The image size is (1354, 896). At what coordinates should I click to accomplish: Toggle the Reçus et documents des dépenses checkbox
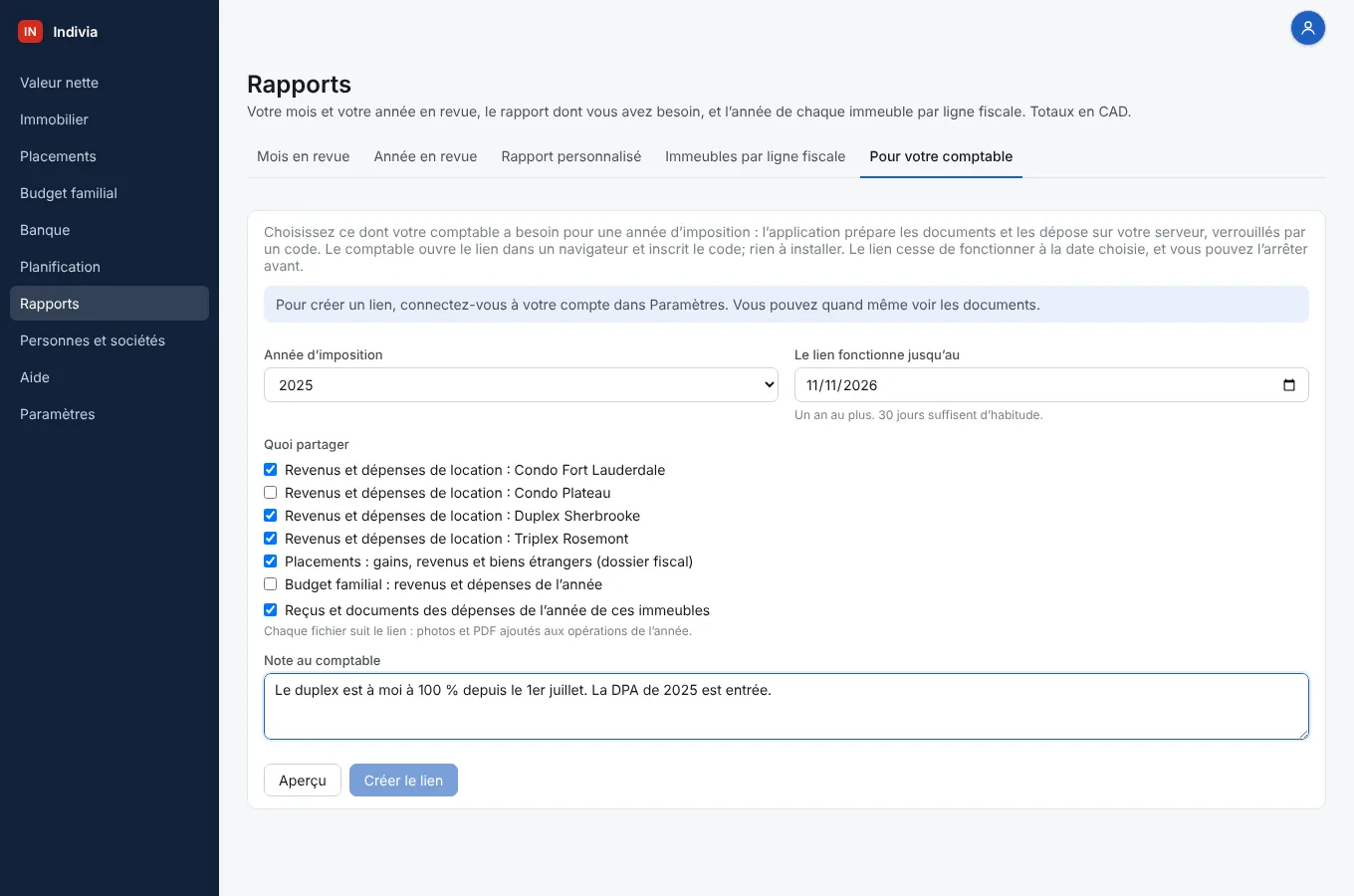pos(270,610)
